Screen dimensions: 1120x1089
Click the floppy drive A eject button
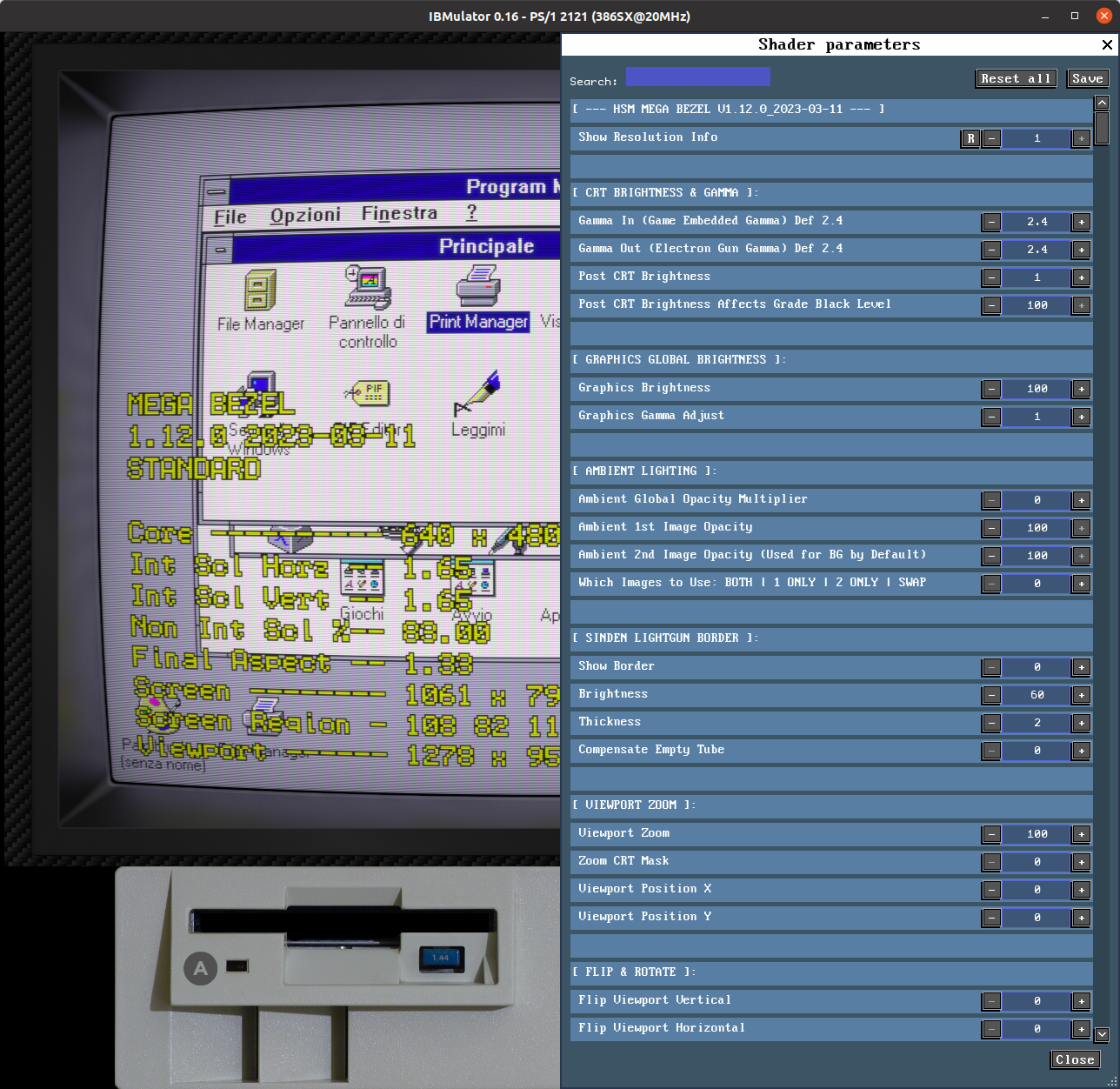[x=441, y=959]
